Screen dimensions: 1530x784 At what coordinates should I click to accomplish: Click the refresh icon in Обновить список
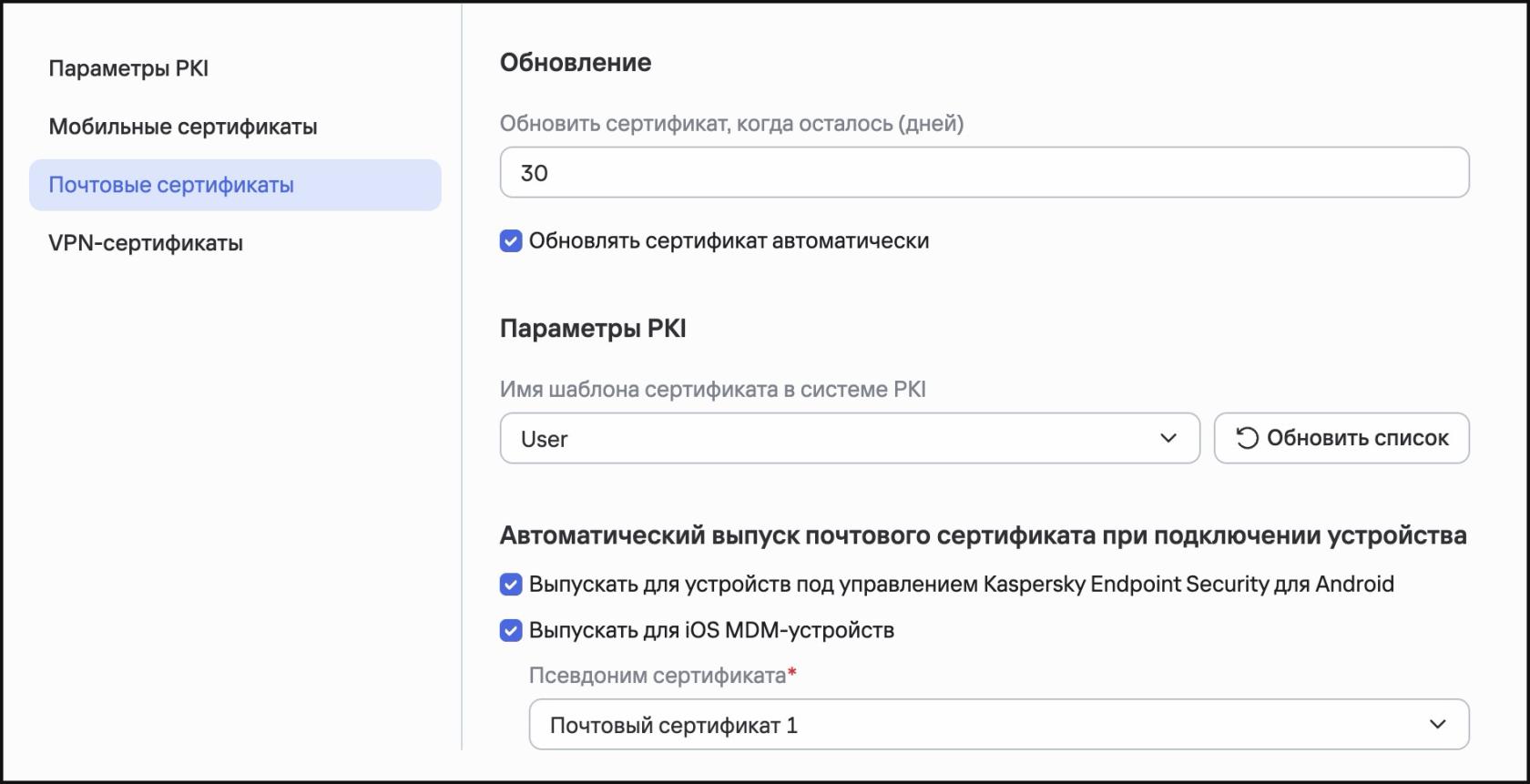pos(1247,438)
